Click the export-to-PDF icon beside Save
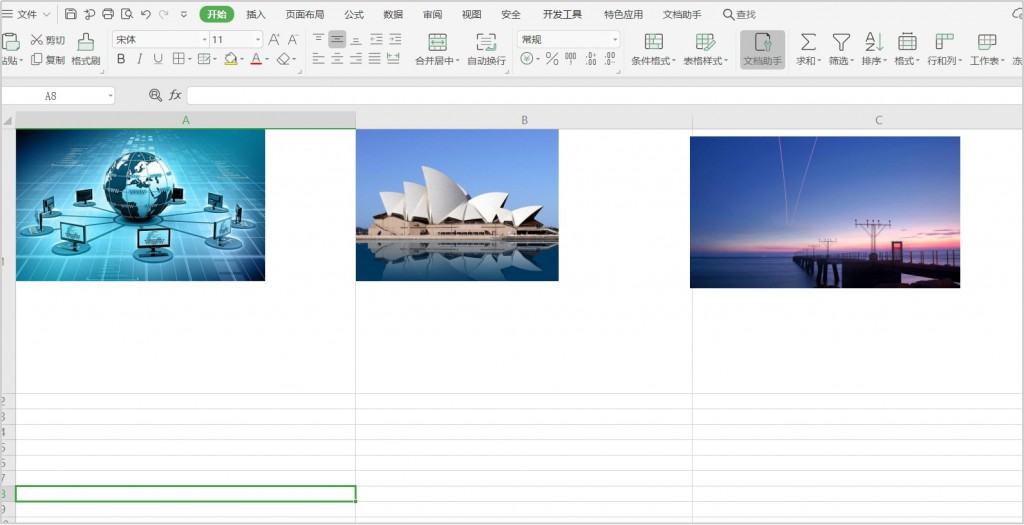The width and height of the screenshot is (1024, 525). [x=89, y=14]
